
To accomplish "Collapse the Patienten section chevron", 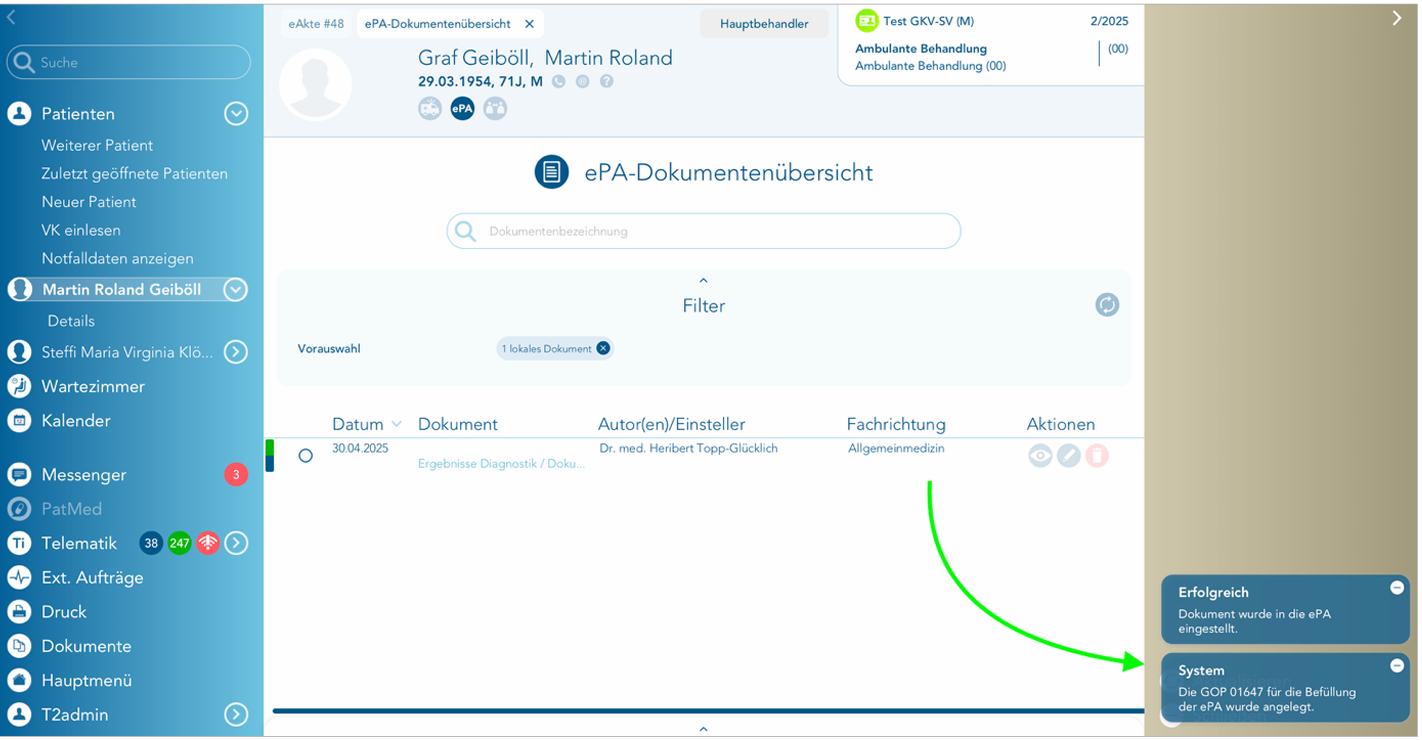I will point(236,114).
